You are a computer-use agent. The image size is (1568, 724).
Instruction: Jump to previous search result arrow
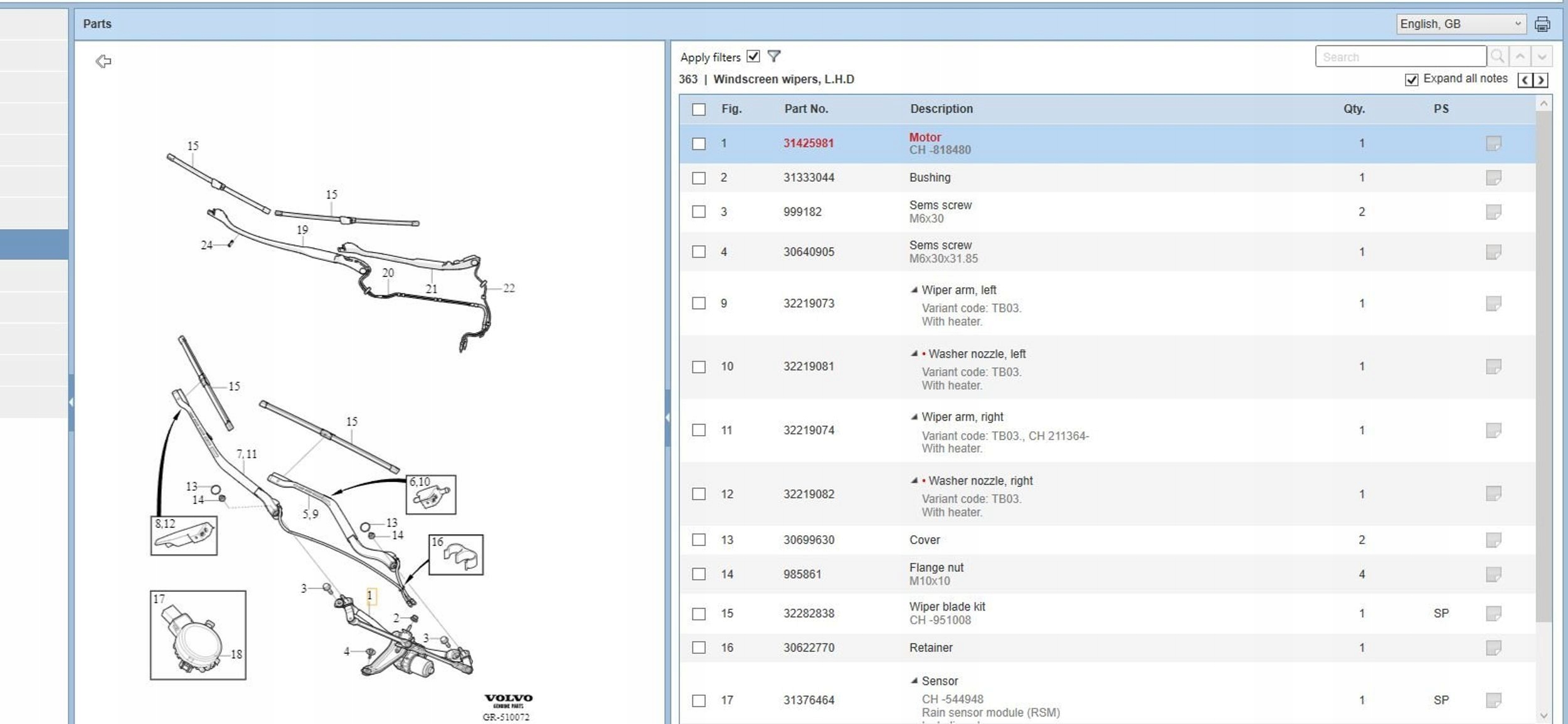[x=1520, y=56]
